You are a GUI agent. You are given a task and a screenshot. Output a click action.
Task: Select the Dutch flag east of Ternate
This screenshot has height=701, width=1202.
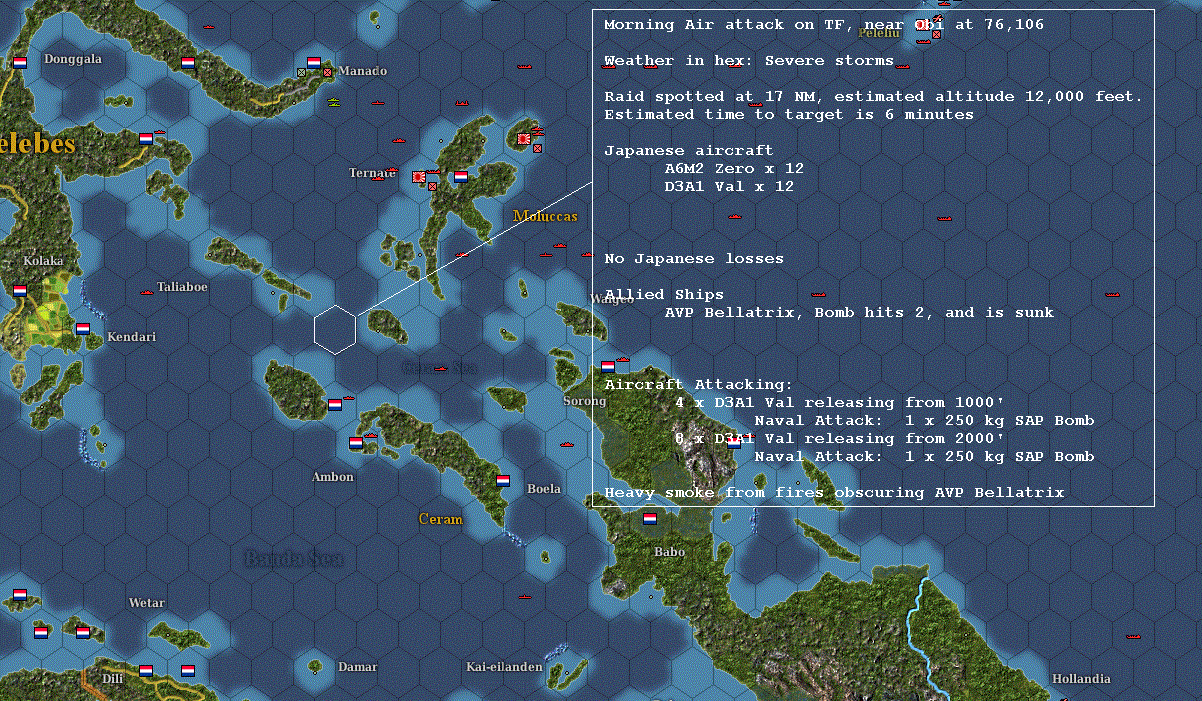[461, 176]
